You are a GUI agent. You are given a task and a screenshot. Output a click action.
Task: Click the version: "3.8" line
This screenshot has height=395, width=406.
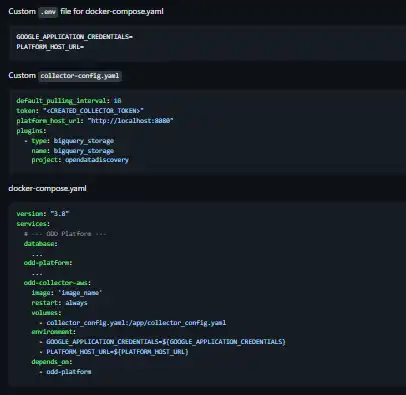(43, 214)
